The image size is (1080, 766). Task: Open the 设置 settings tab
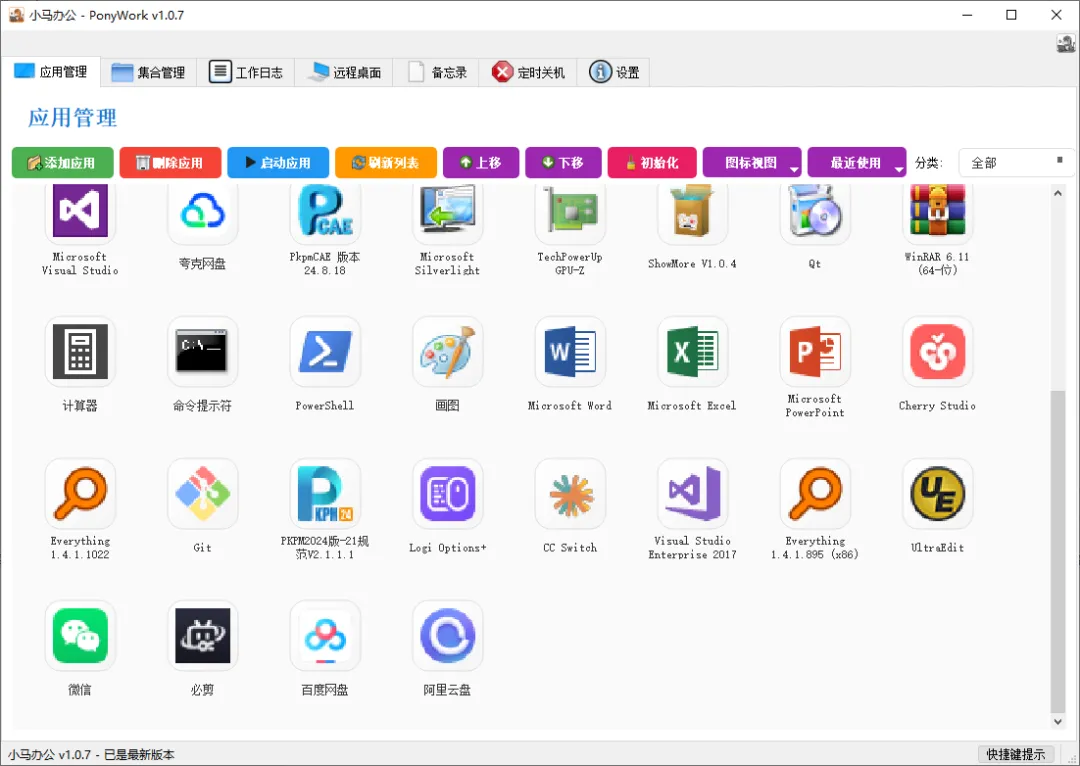click(614, 72)
